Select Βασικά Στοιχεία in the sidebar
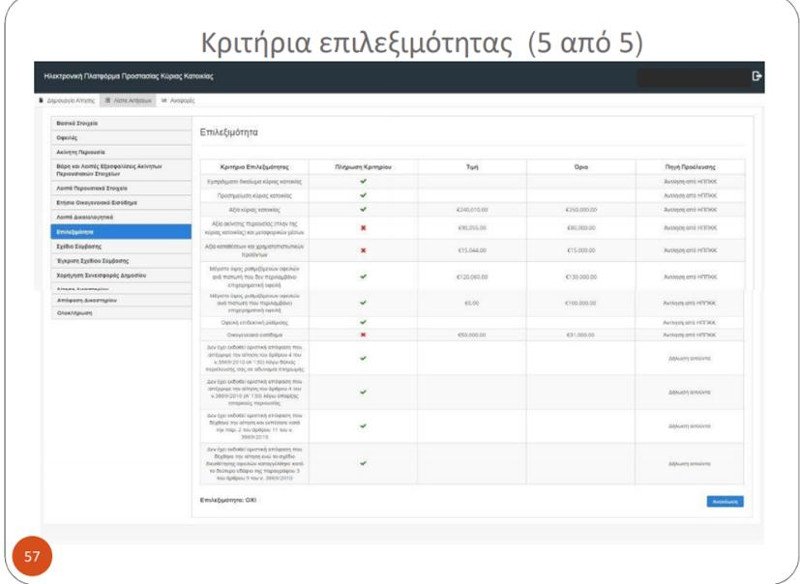 click(x=78, y=123)
